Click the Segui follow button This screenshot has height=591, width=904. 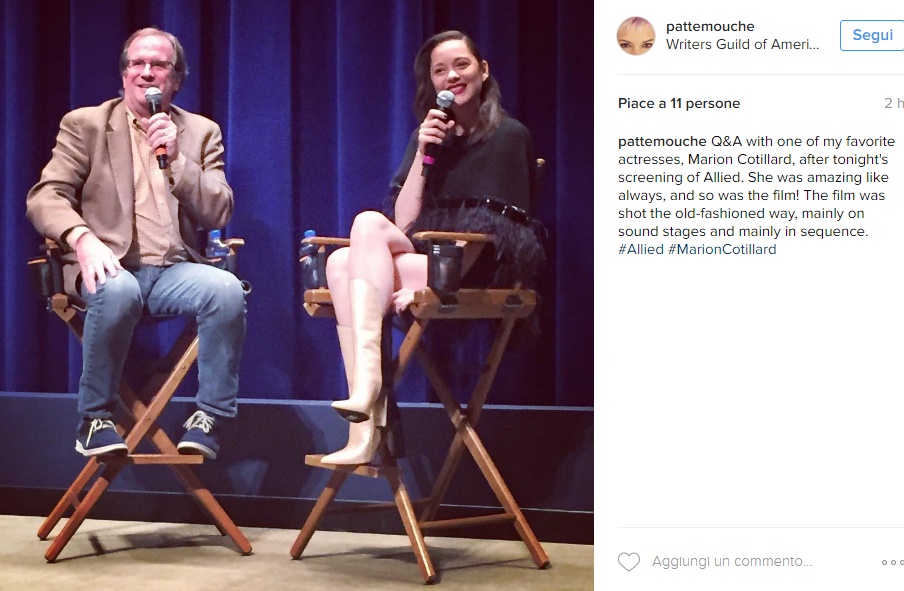pyautogui.click(x=872, y=35)
